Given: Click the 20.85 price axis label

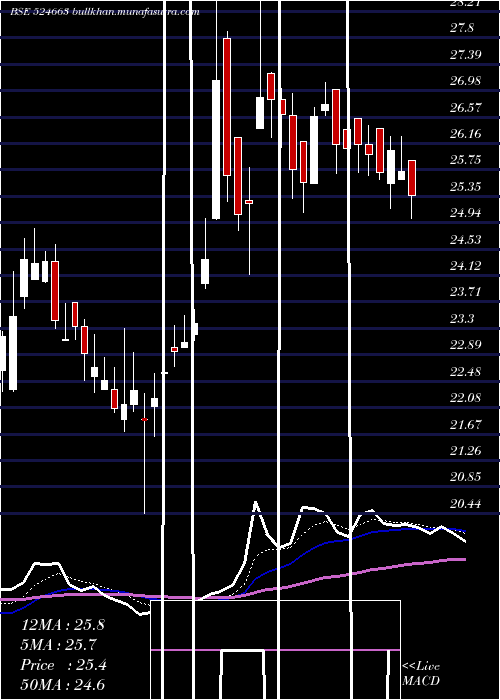Looking at the screenshot, I should [x=465, y=477].
